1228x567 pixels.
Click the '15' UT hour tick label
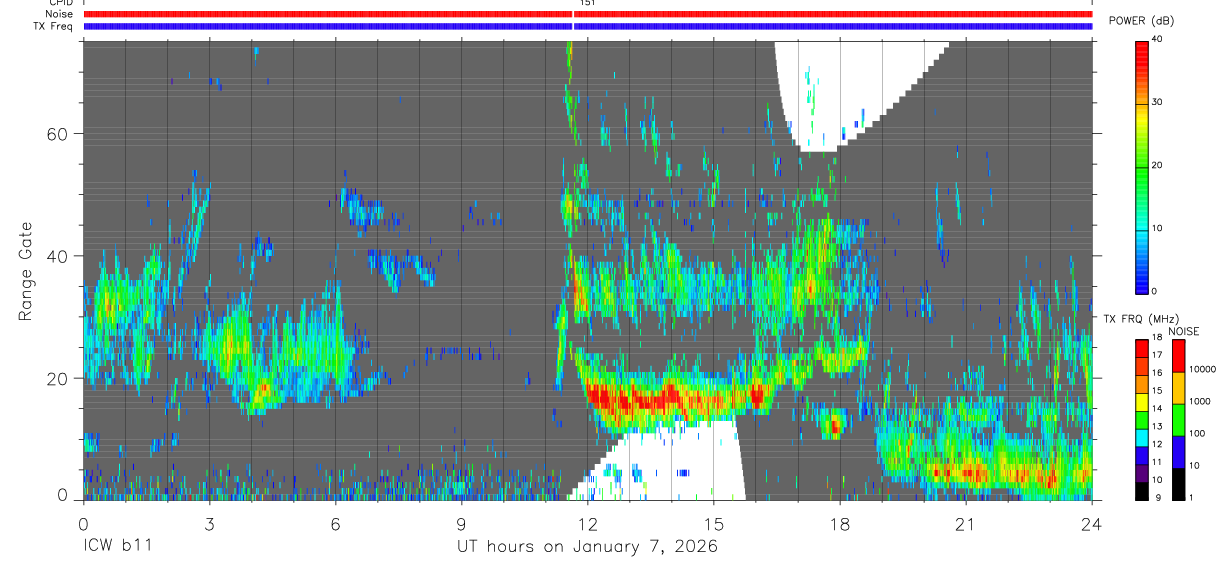click(x=714, y=523)
